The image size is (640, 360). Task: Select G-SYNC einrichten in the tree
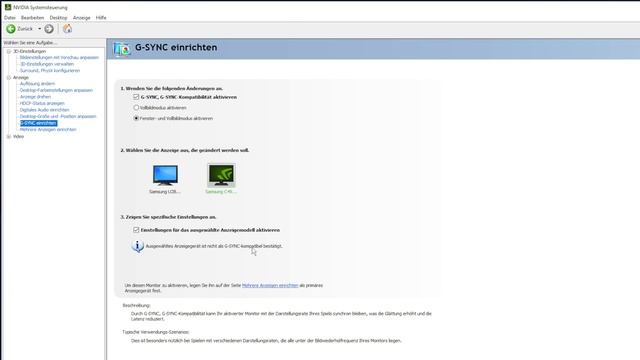pos(38,123)
